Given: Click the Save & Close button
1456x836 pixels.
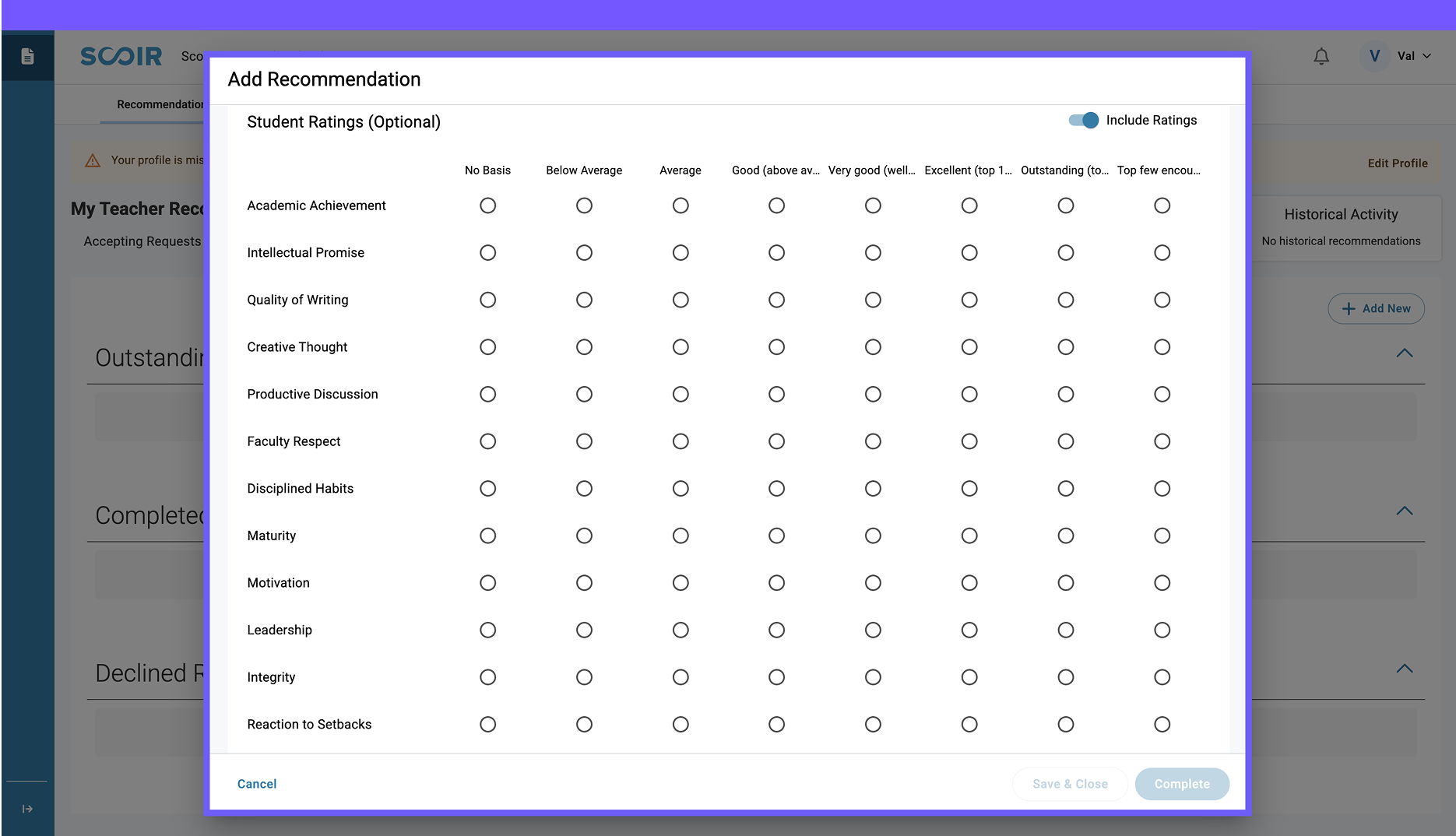Looking at the screenshot, I should (x=1070, y=784).
